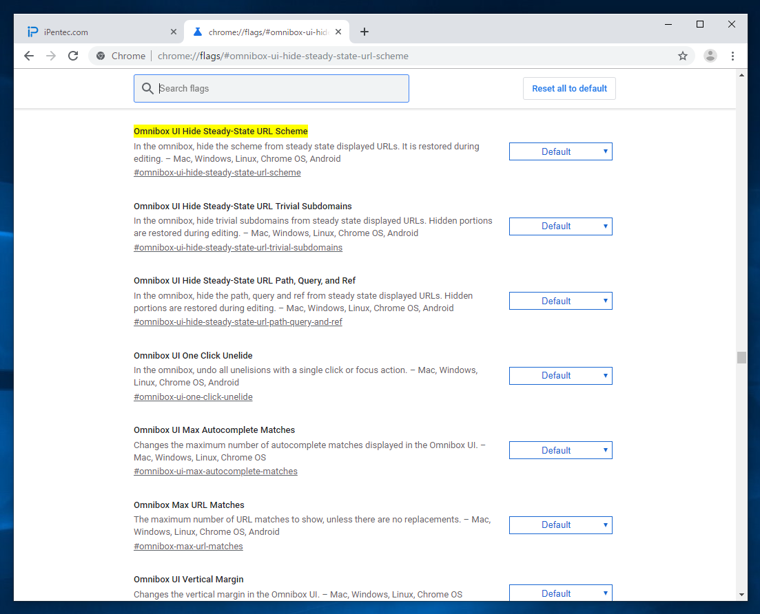The width and height of the screenshot is (760, 614).
Task: Click the scrollbar down arrow
Action: tap(741, 595)
